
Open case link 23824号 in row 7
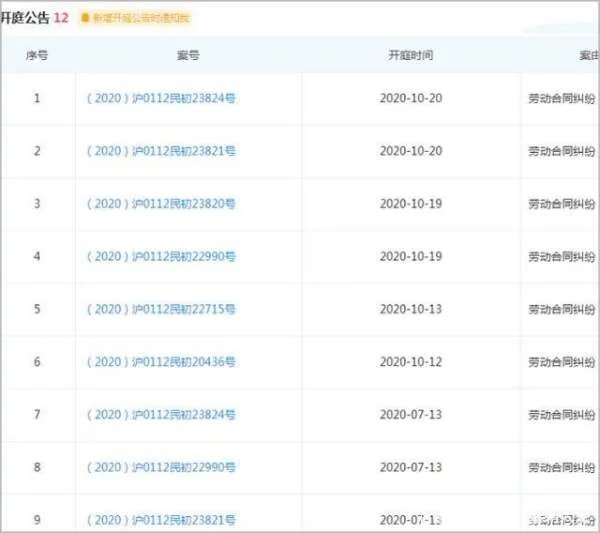tap(161, 415)
